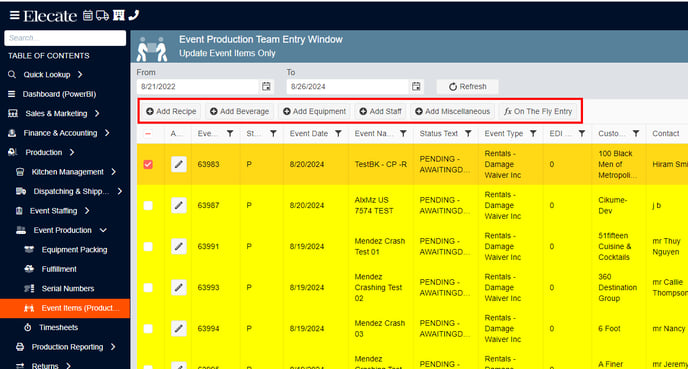Collapse the Event Production chevron
Viewport: 688px width, 369px height.
tap(103, 230)
